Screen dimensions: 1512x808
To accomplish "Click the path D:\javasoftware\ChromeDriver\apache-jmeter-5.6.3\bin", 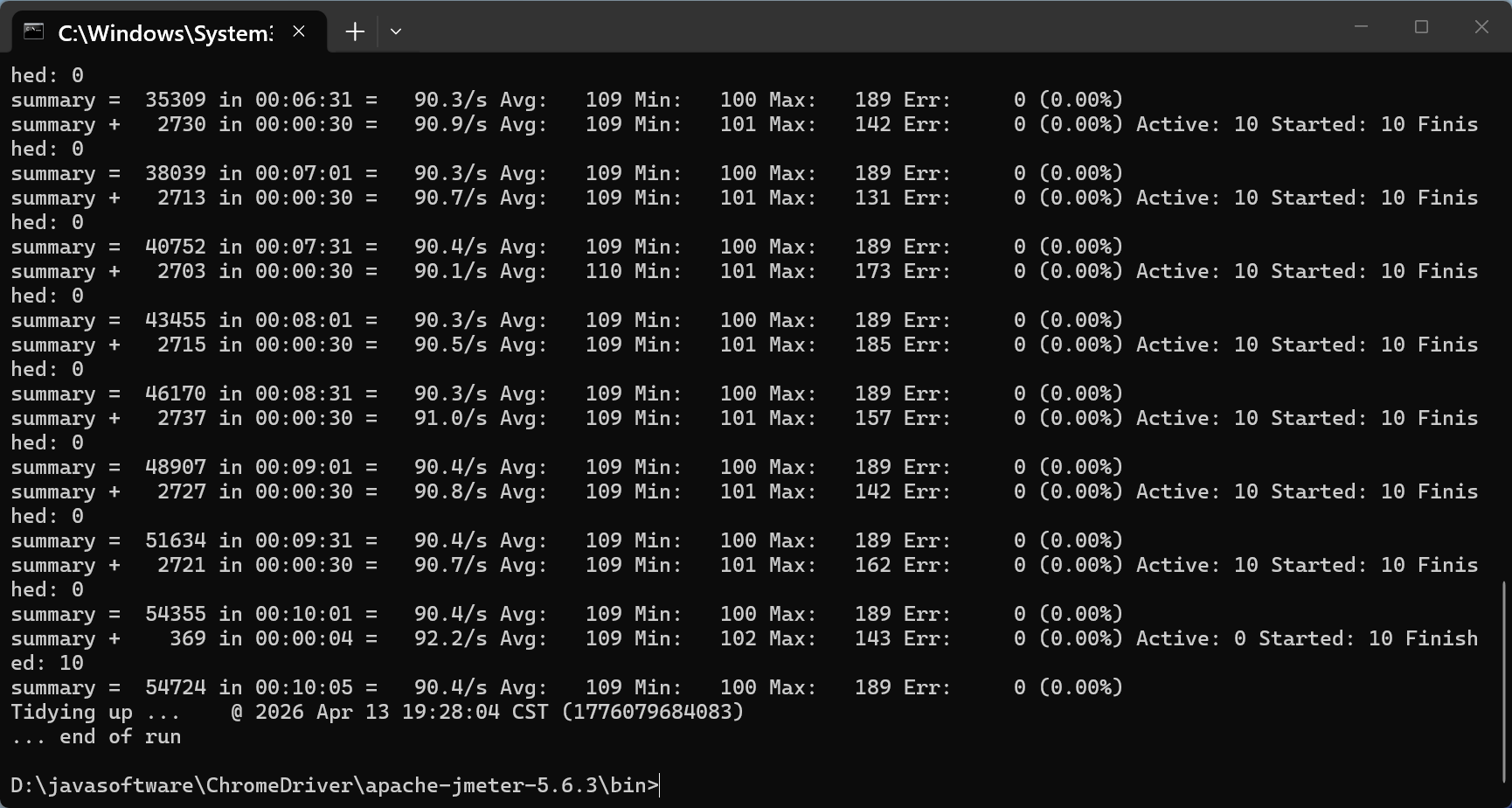I will 329,785.
